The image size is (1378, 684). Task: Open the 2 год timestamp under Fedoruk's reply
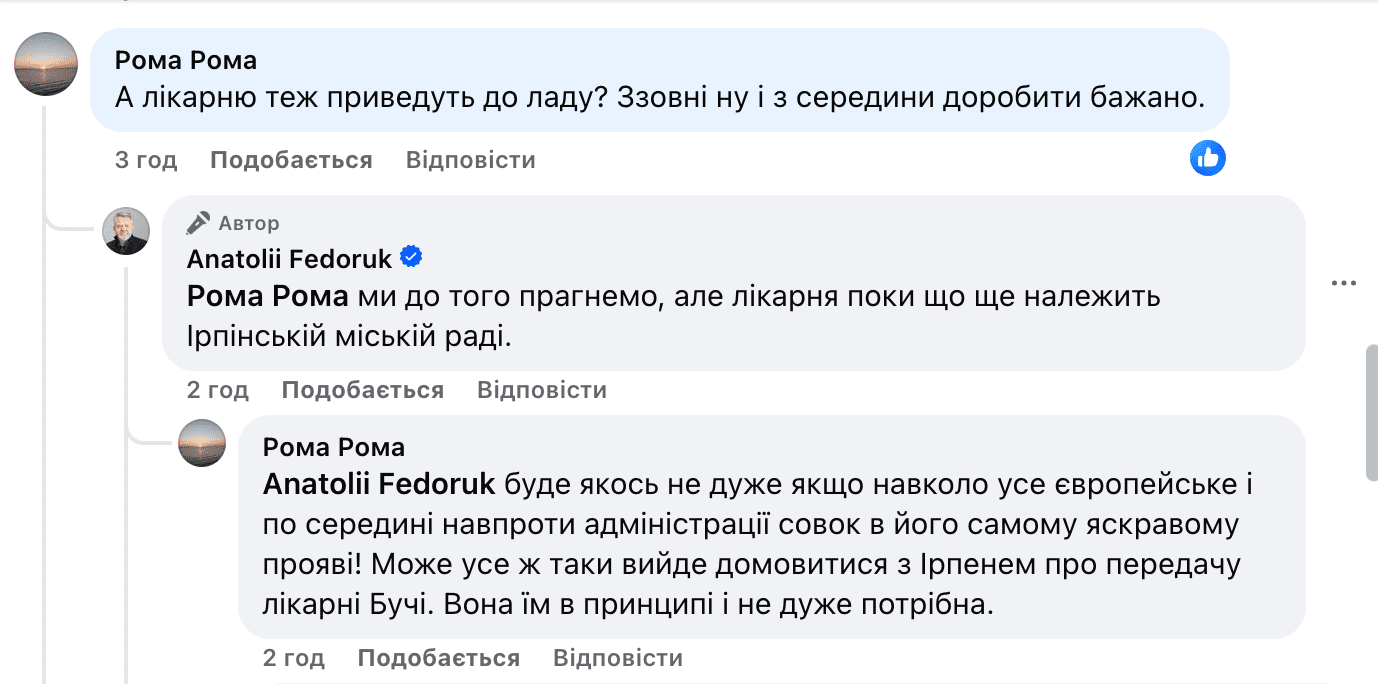(x=219, y=390)
